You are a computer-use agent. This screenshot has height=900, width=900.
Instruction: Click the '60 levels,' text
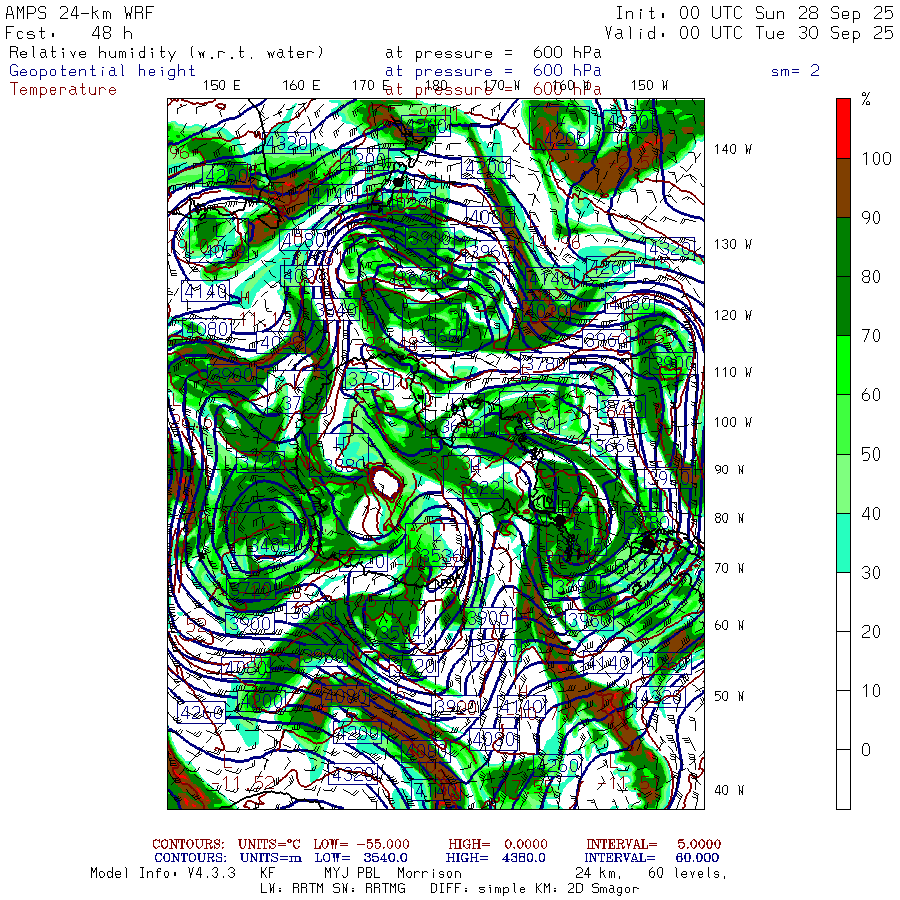688,874
